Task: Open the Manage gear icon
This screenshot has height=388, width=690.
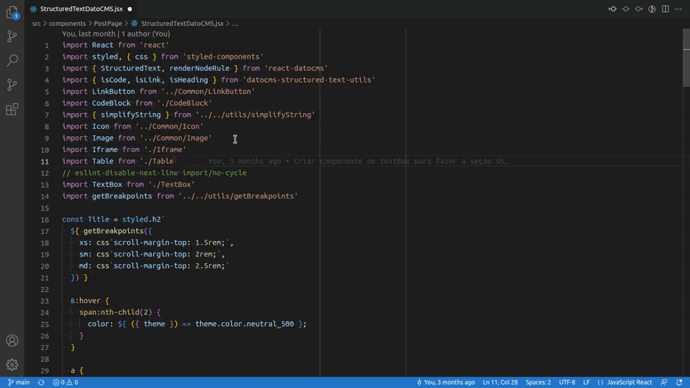Action: point(12,364)
